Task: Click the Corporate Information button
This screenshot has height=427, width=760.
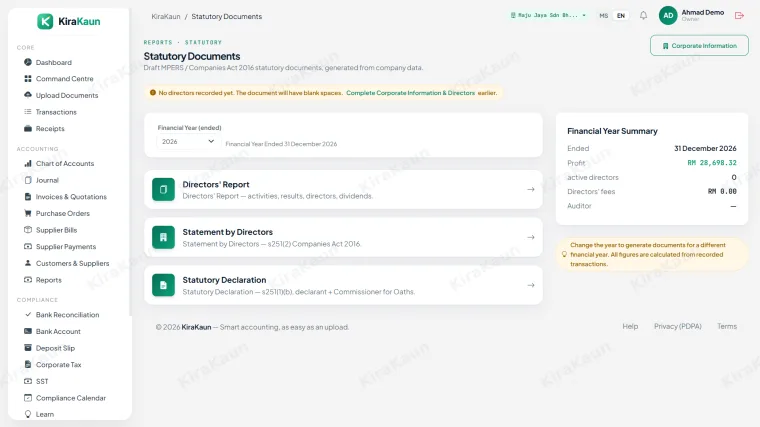Action: 699,46
